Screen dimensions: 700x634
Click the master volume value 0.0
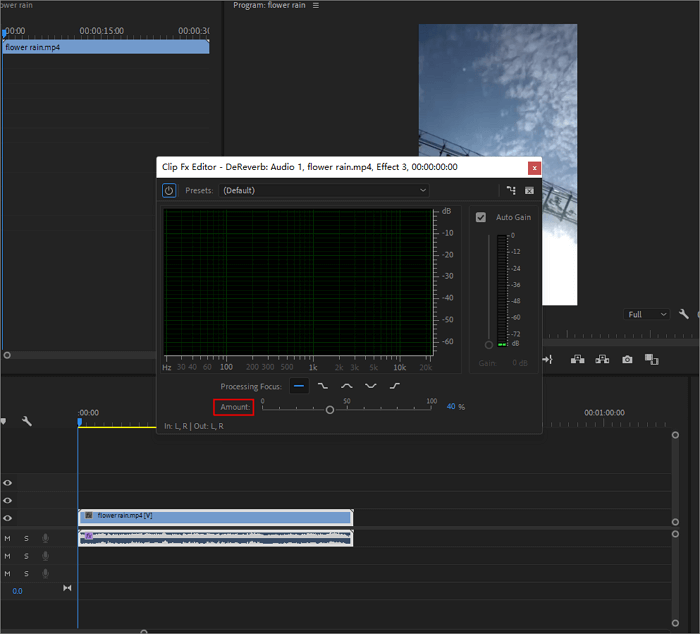point(17,591)
